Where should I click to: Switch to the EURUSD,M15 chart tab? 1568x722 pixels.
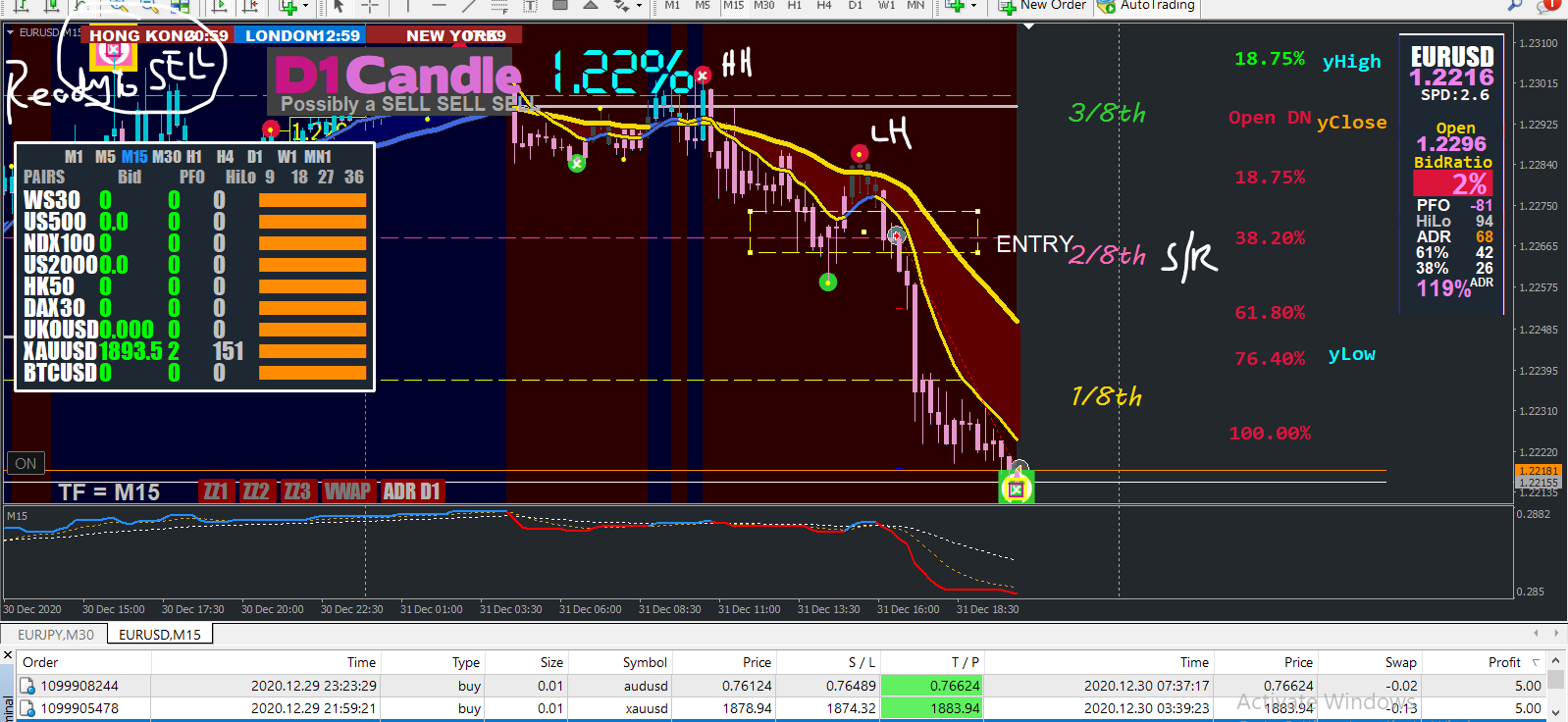tap(160, 635)
